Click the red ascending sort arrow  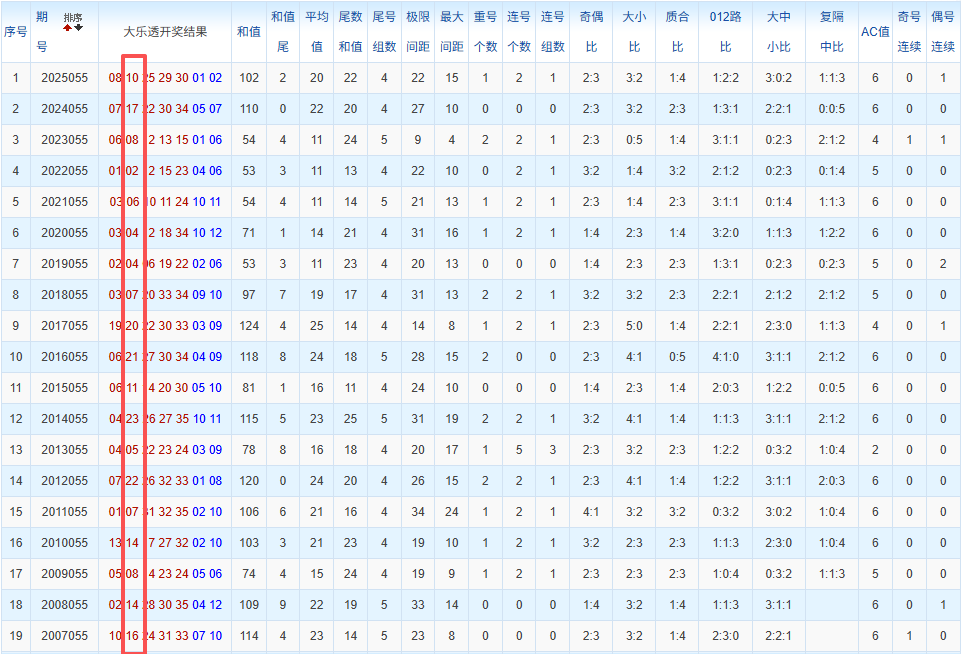pos(67,27)
